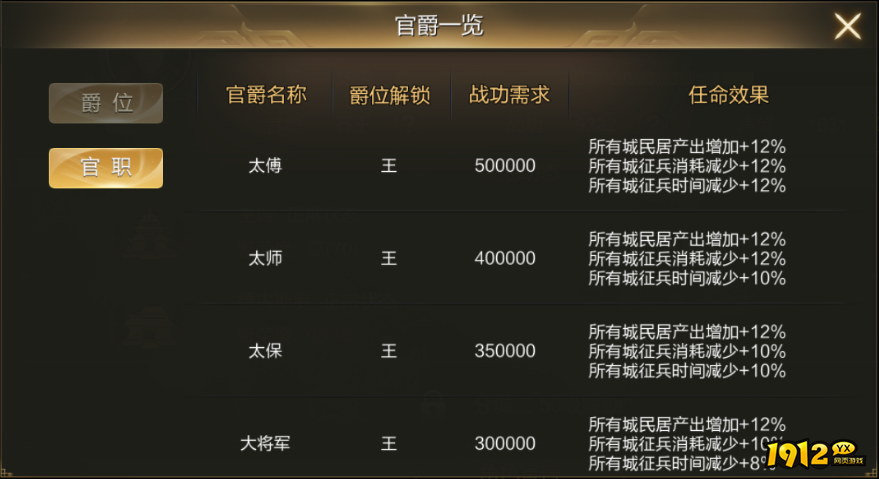Click the 500000 merit requirement value
This screenshot has height=479, width=879.
(505, 166)
